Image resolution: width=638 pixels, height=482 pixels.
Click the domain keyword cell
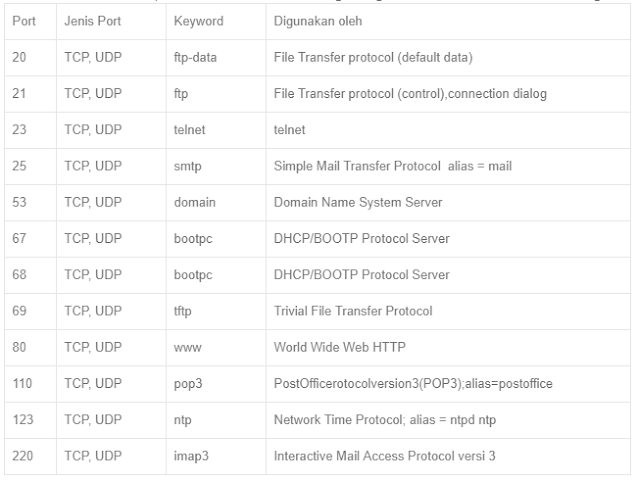pos(193,202)
